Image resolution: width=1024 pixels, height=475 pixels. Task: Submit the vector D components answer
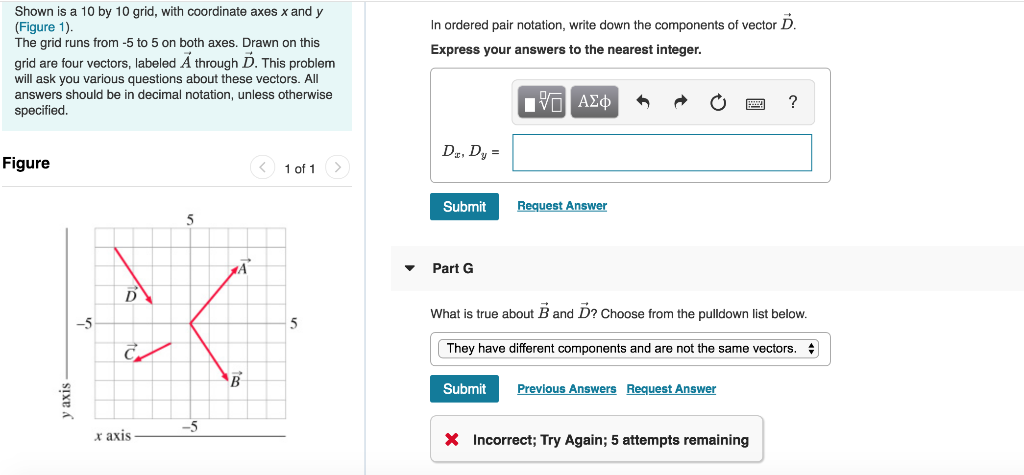coord(464,206)
